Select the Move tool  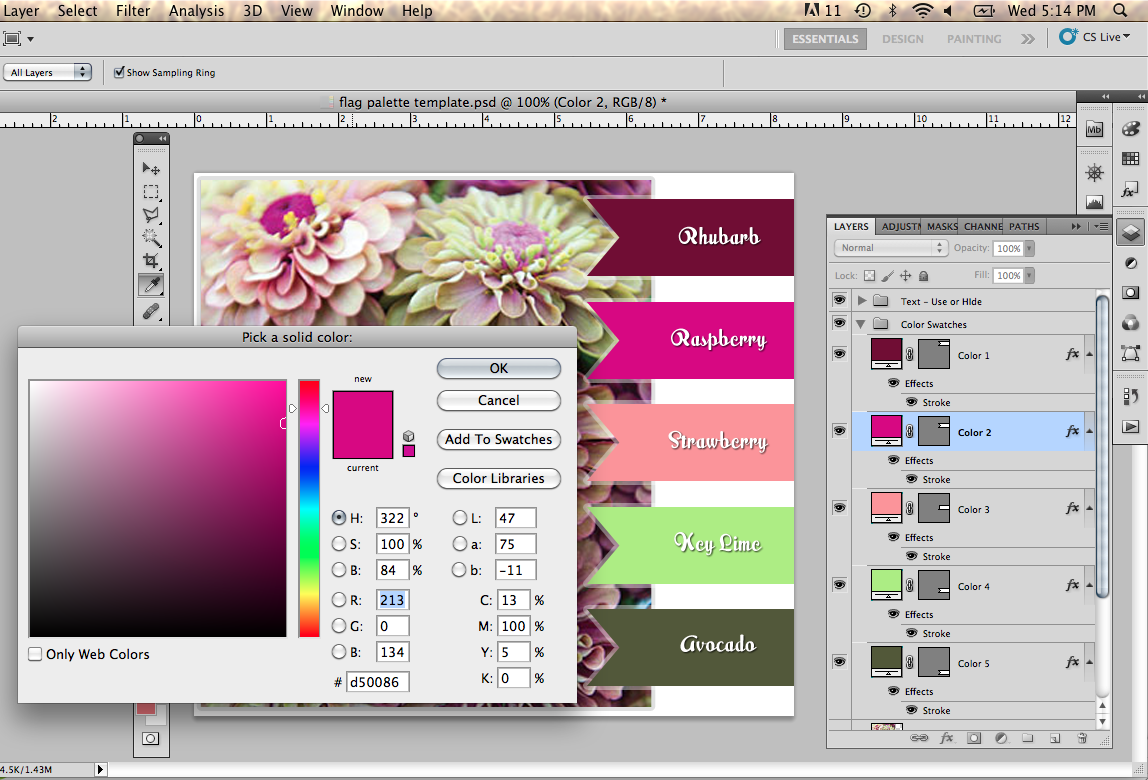[x=150, y=168]
